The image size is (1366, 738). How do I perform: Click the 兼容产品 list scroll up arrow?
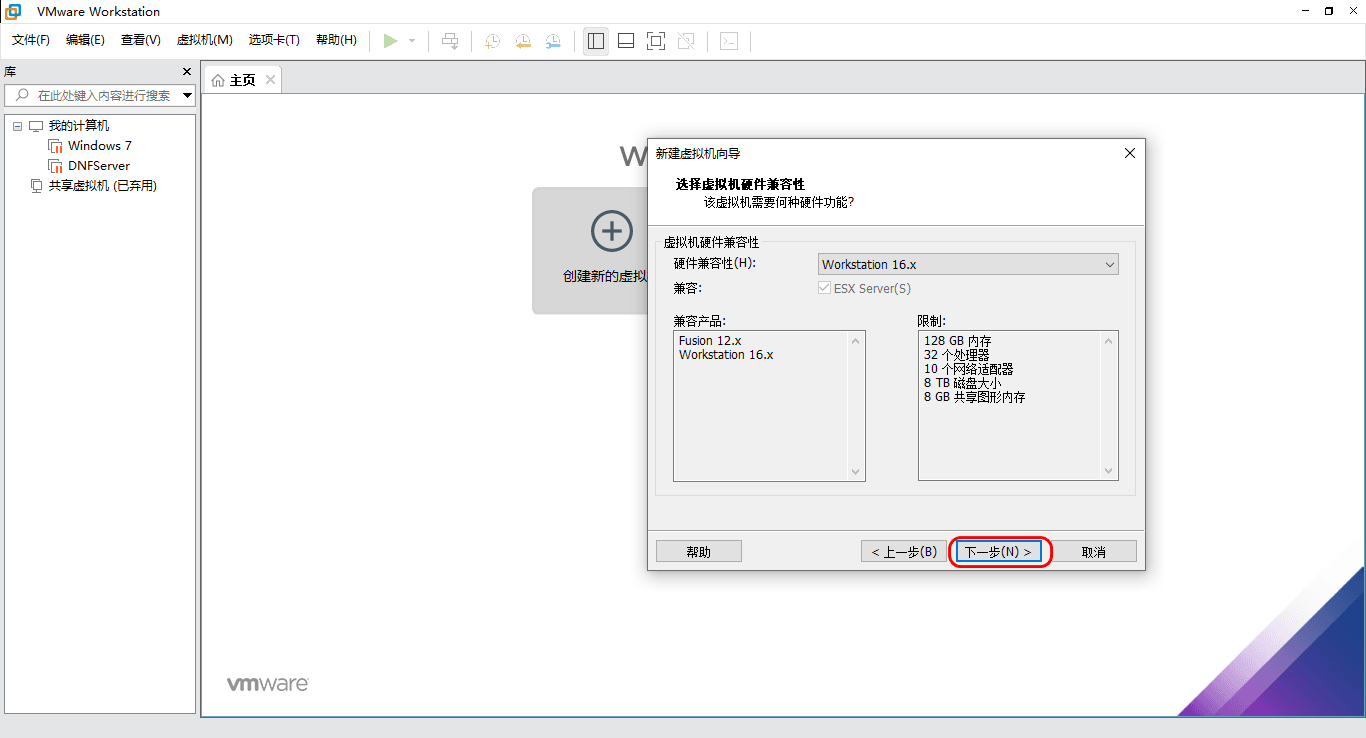(855, 342)
